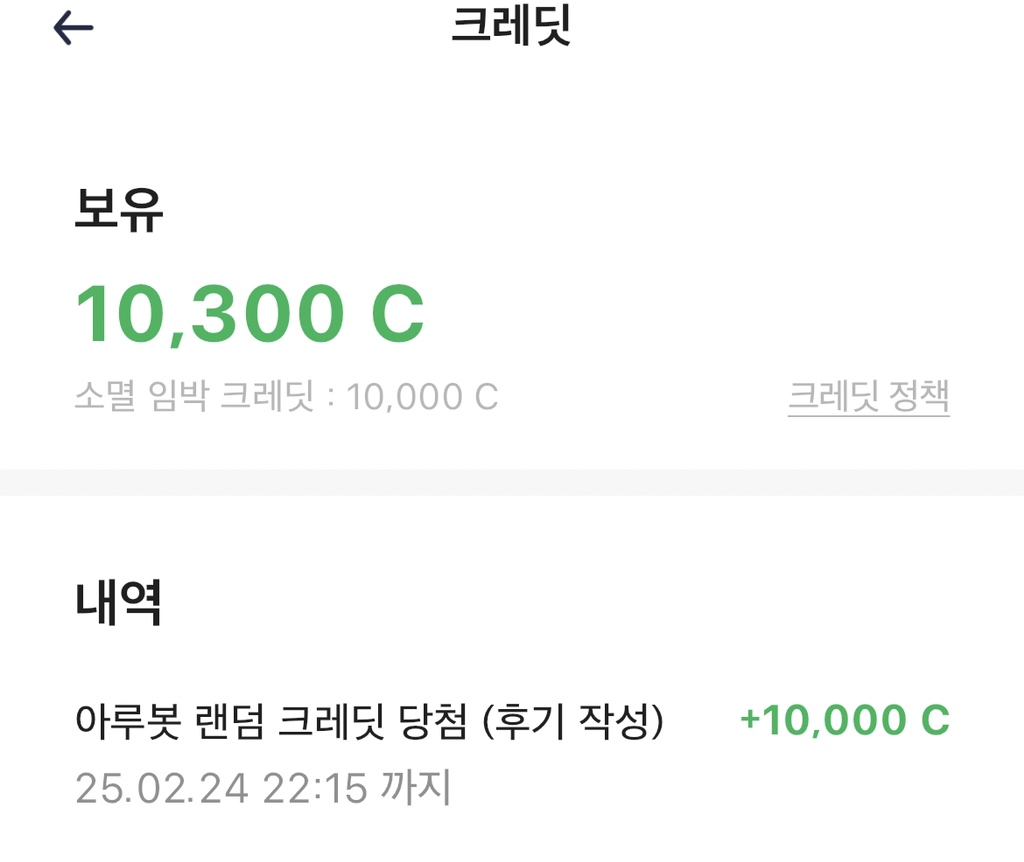The height and width of the screenshot is (862, 1024).
Task: Click the word 까지 after expiry time
Action: click(x=416, y=788)
